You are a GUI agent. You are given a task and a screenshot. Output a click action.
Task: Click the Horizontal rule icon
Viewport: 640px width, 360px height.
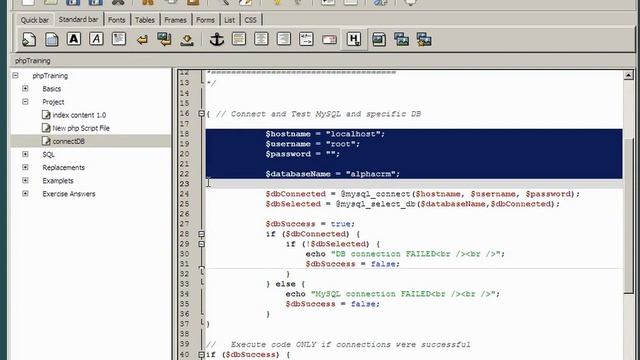(x=239, y=39)
